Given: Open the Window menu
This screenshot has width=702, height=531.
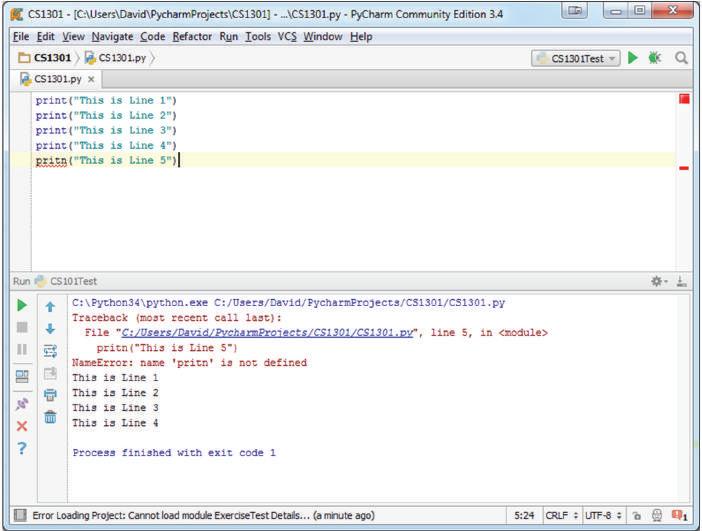Looking at the screenshot, I should pos(323,37).
